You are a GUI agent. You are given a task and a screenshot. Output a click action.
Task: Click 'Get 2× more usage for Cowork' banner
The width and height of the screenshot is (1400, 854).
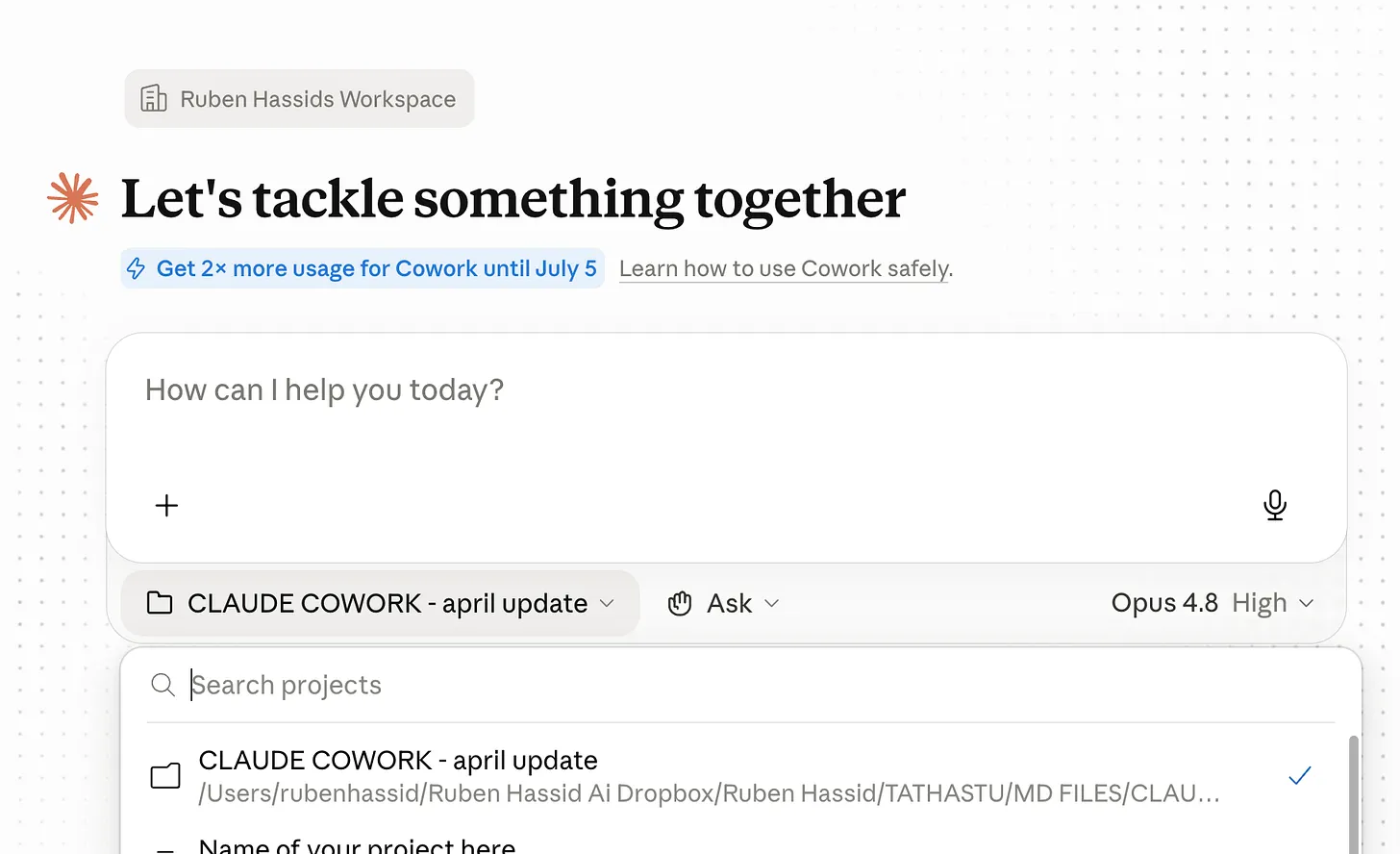pyautogui.click(x=362, y=268)
